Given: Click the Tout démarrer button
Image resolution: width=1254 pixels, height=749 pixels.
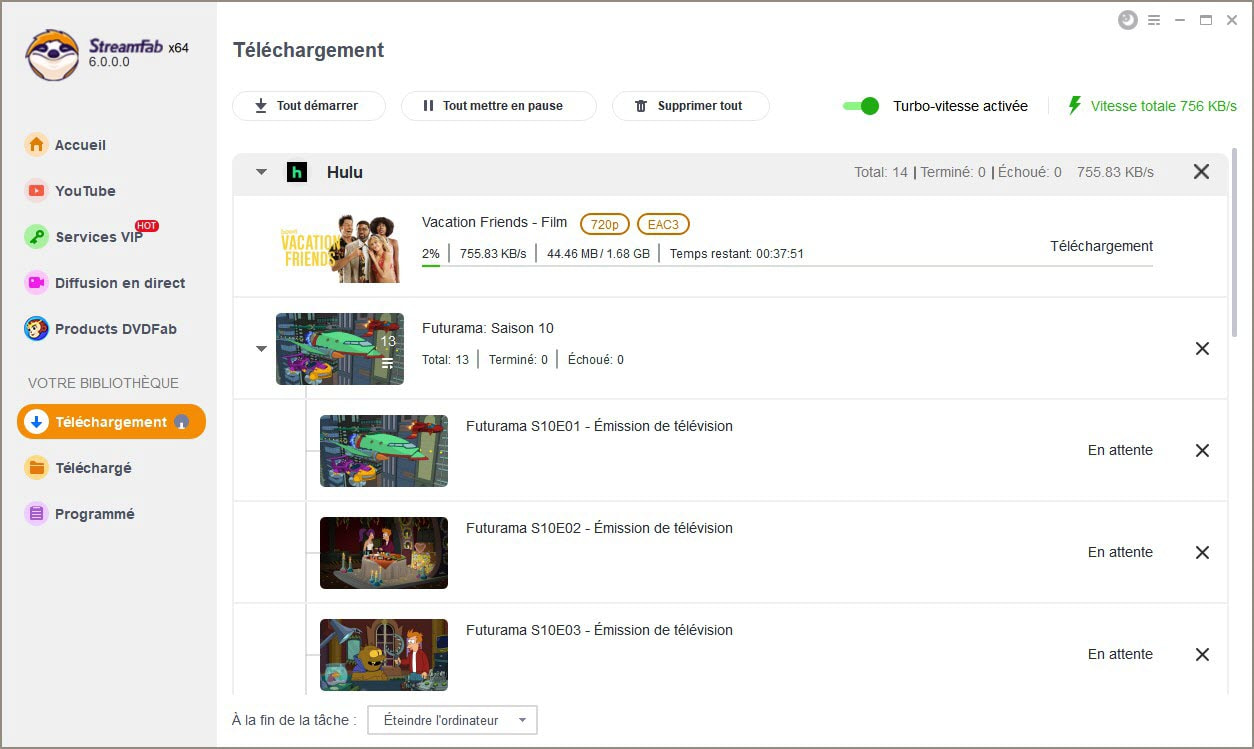Looking at the screenshot, I should [x=309, y=106].
